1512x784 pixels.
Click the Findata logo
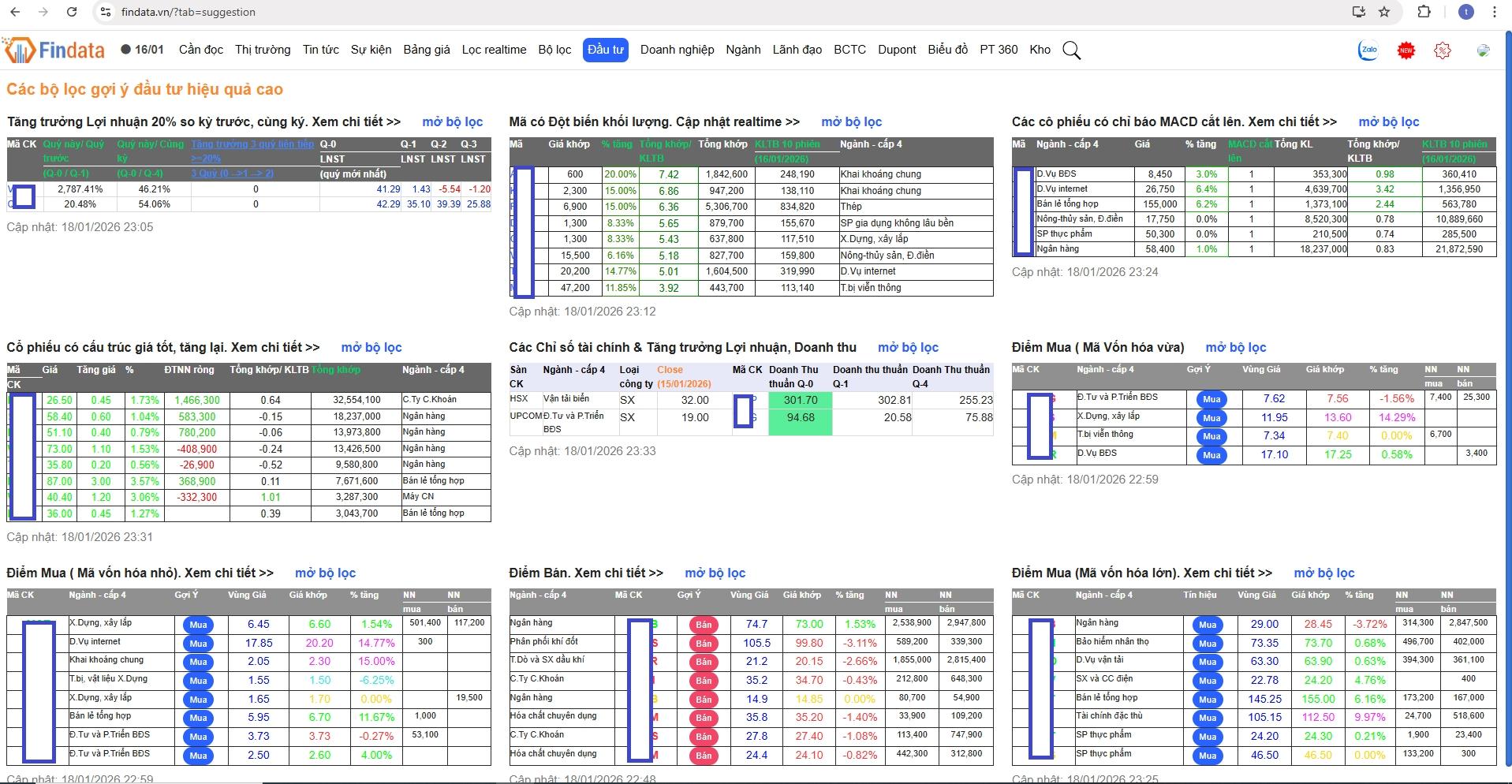tap(54, 50)
